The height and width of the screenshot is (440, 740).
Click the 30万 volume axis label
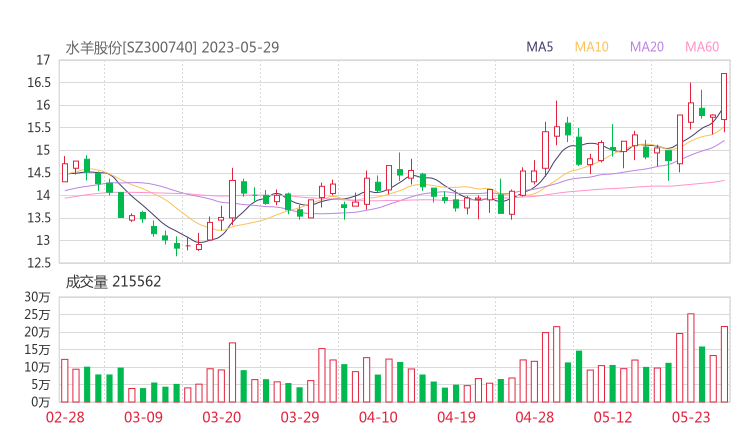(37, 297)
